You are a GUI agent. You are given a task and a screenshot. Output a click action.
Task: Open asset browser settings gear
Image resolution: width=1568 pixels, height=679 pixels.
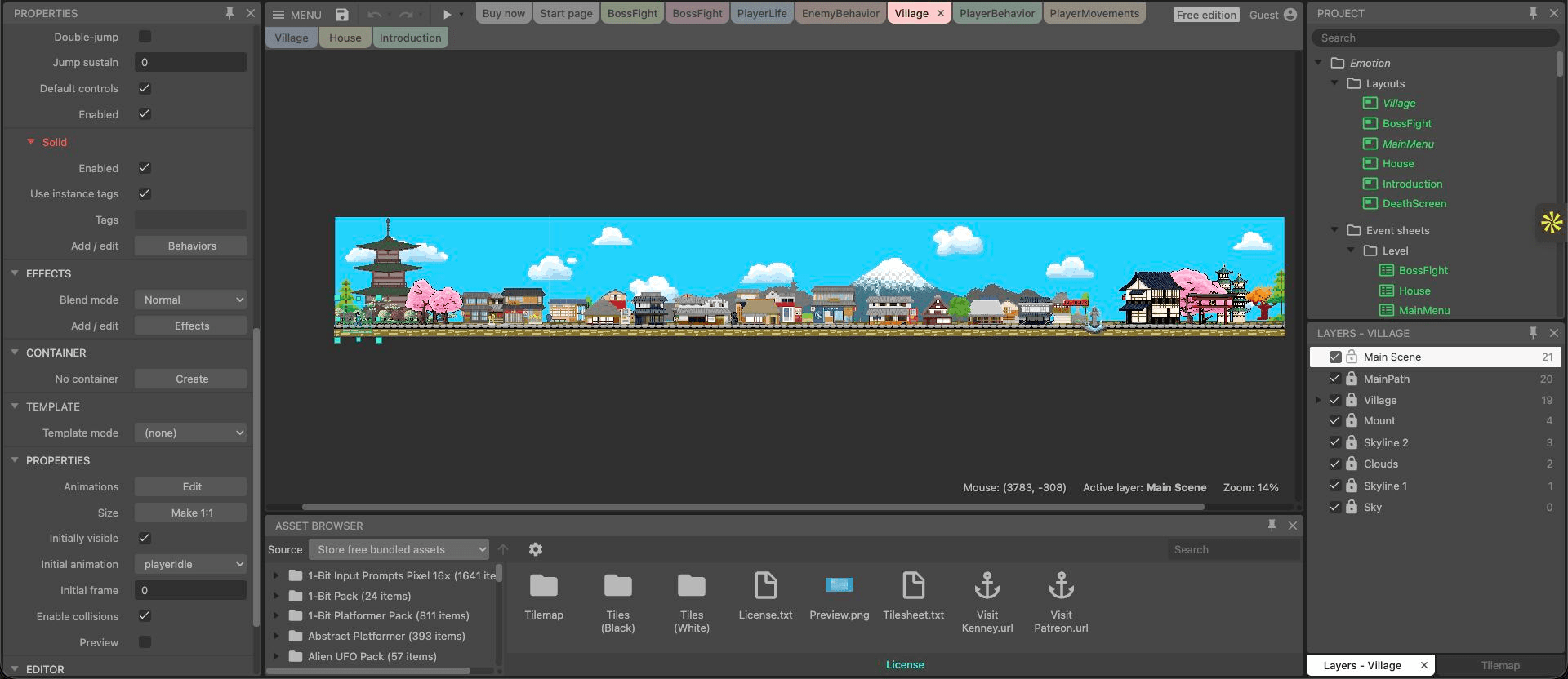coord(536,549)
